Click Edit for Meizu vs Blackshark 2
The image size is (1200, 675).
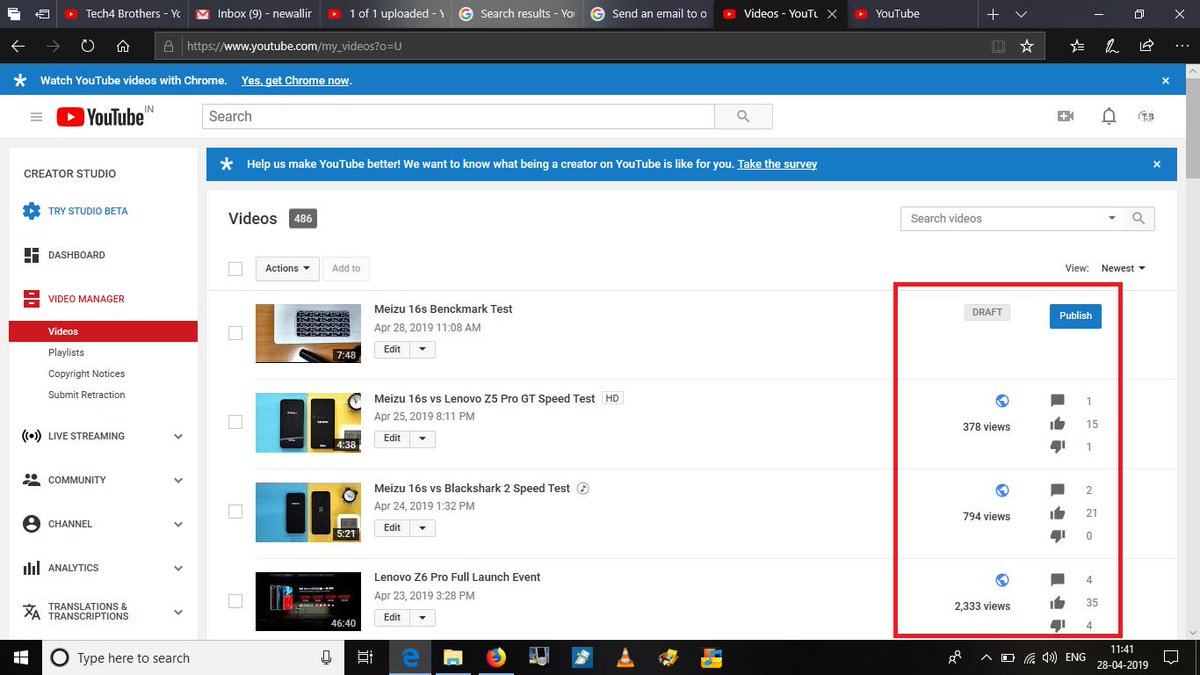(x=392, y=528)
